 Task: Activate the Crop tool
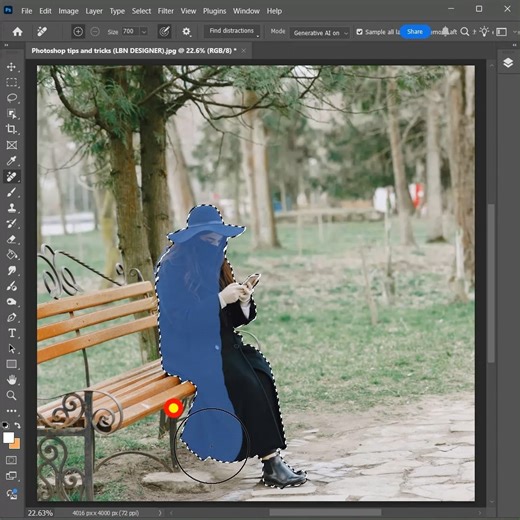tap(11, 129)
